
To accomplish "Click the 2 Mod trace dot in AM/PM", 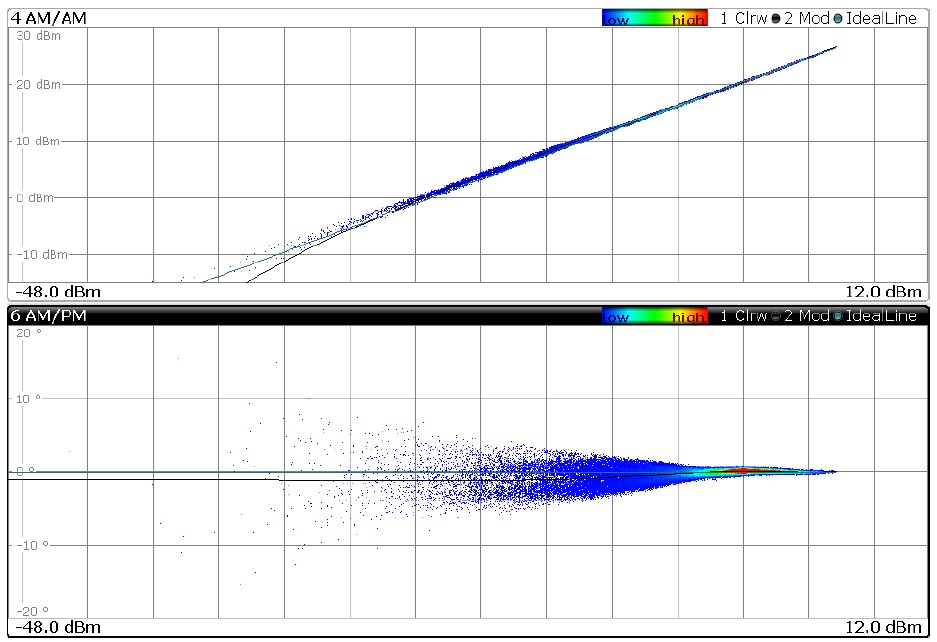I will pos(776,316).
